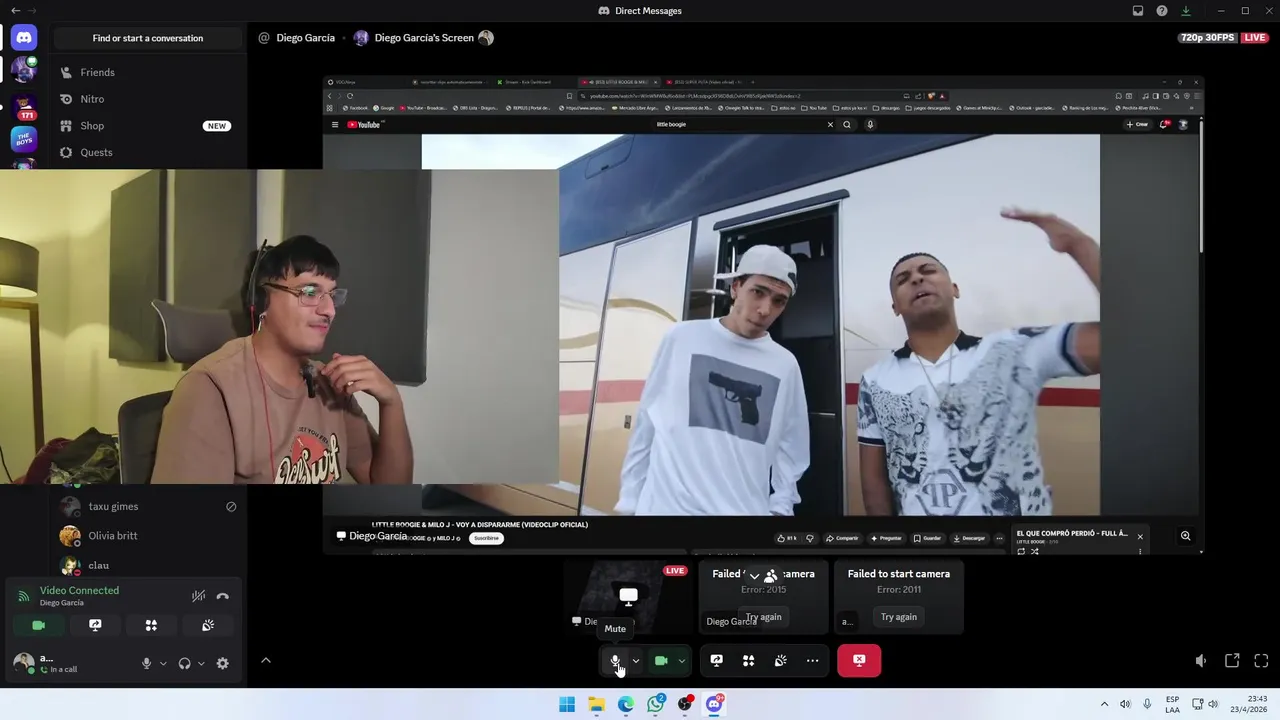Open The Boys server icon

(x=24, y=139)
